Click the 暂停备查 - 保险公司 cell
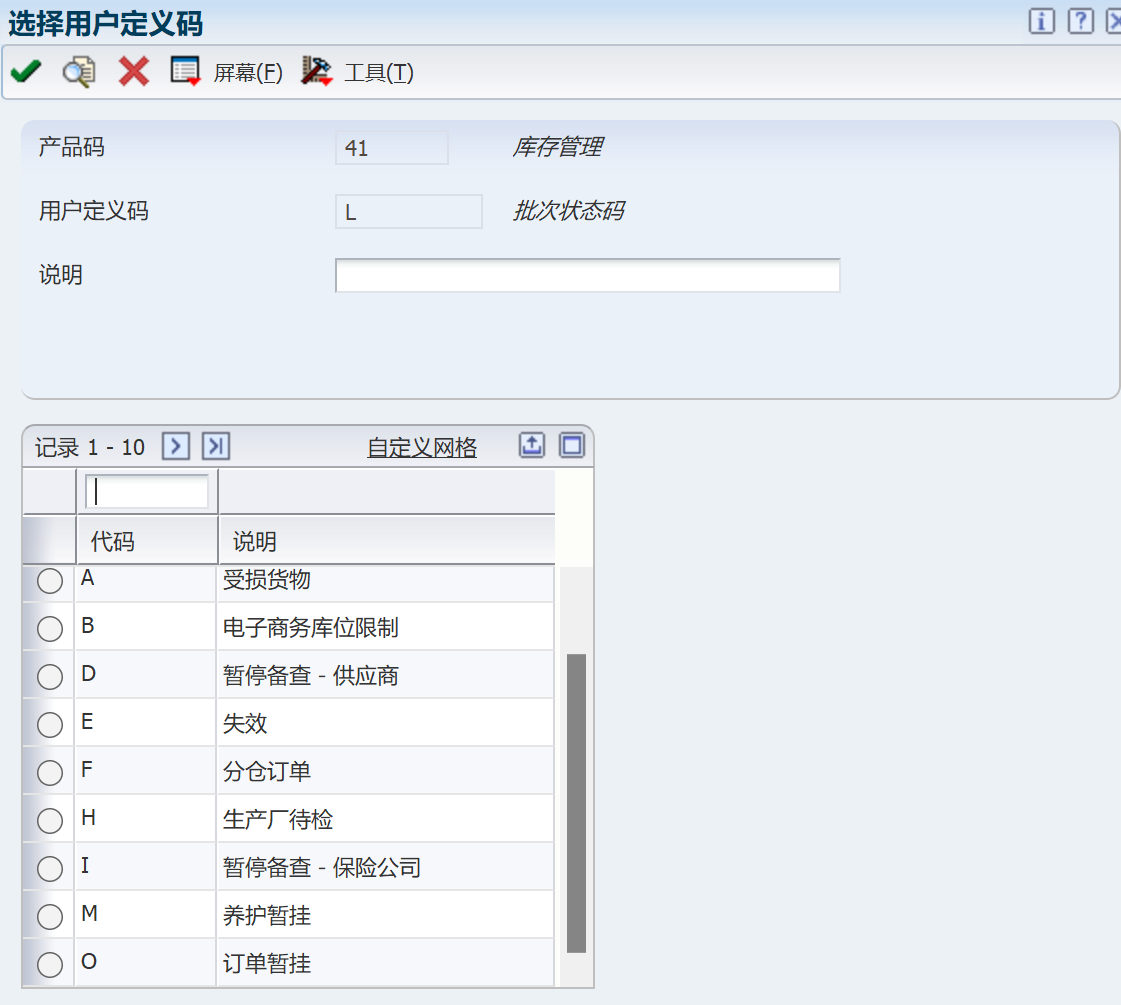This screenshot has height=1005, width=1121. [385, 866]
